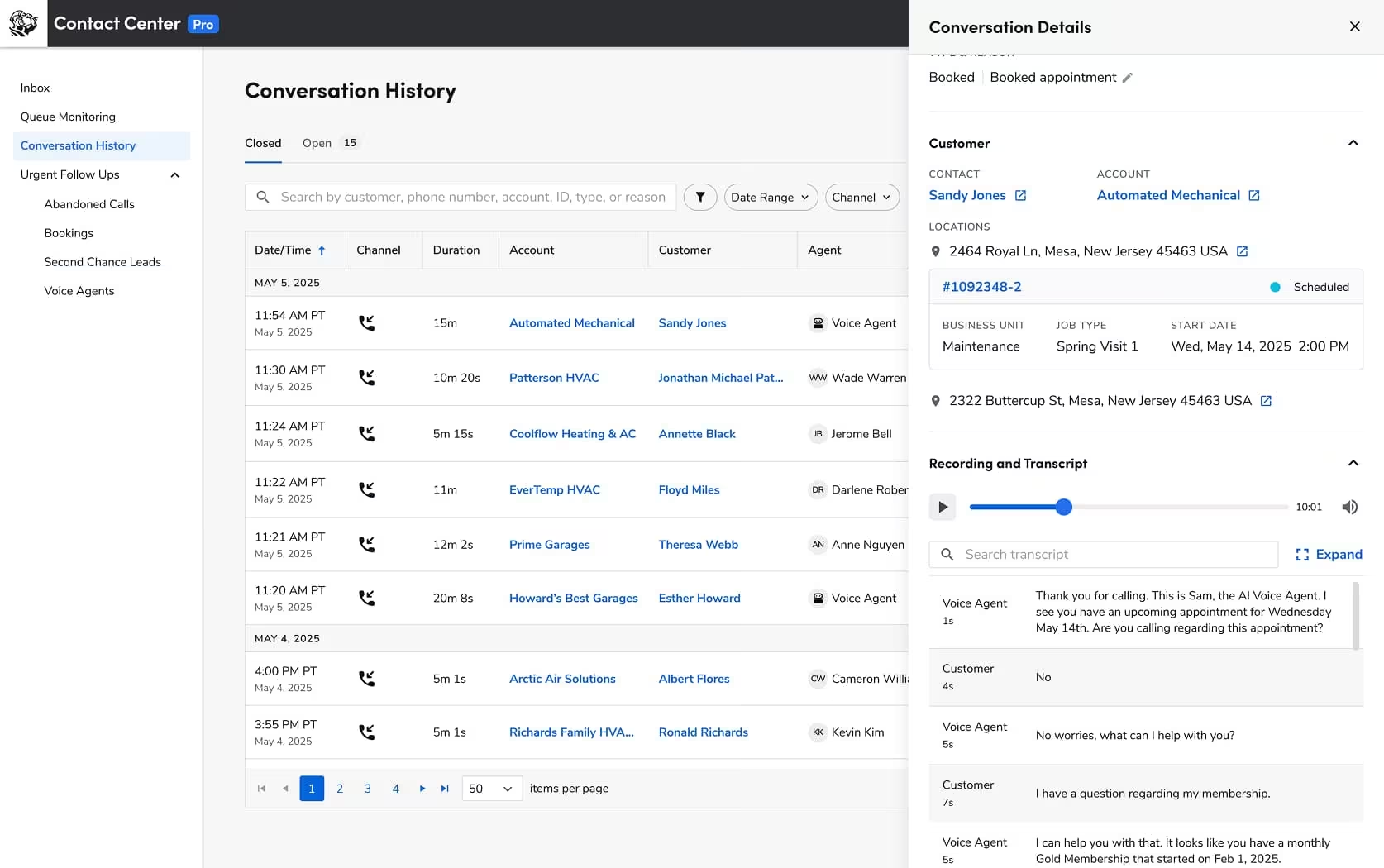Image resolution: width=1384 pixels, height=868 pixels.
Task: Select Queue Monitoring in the sidebar
Action: [68, 117]
